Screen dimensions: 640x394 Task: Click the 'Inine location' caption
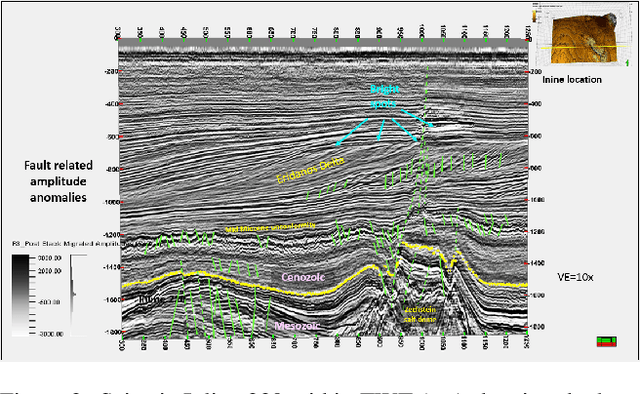pyautogui.click(x=572, y=80)
